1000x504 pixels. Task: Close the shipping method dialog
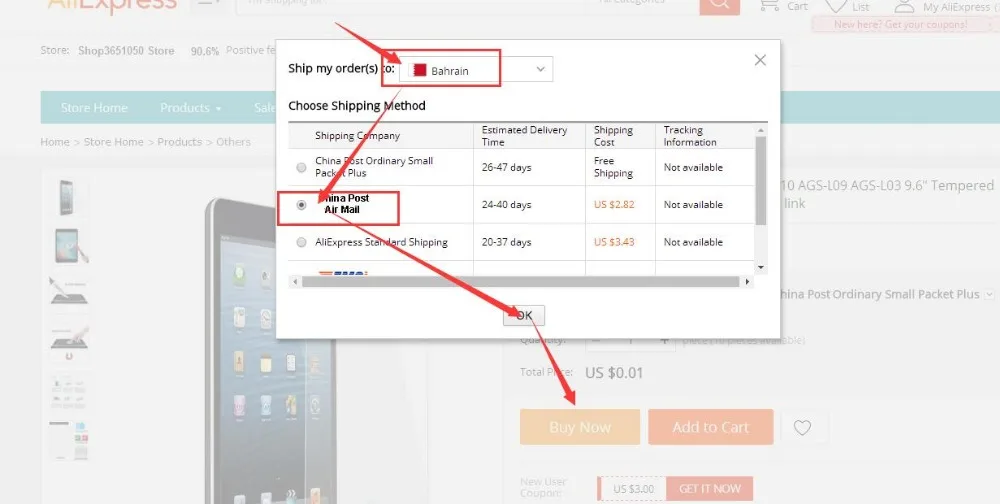coord(760,60)
